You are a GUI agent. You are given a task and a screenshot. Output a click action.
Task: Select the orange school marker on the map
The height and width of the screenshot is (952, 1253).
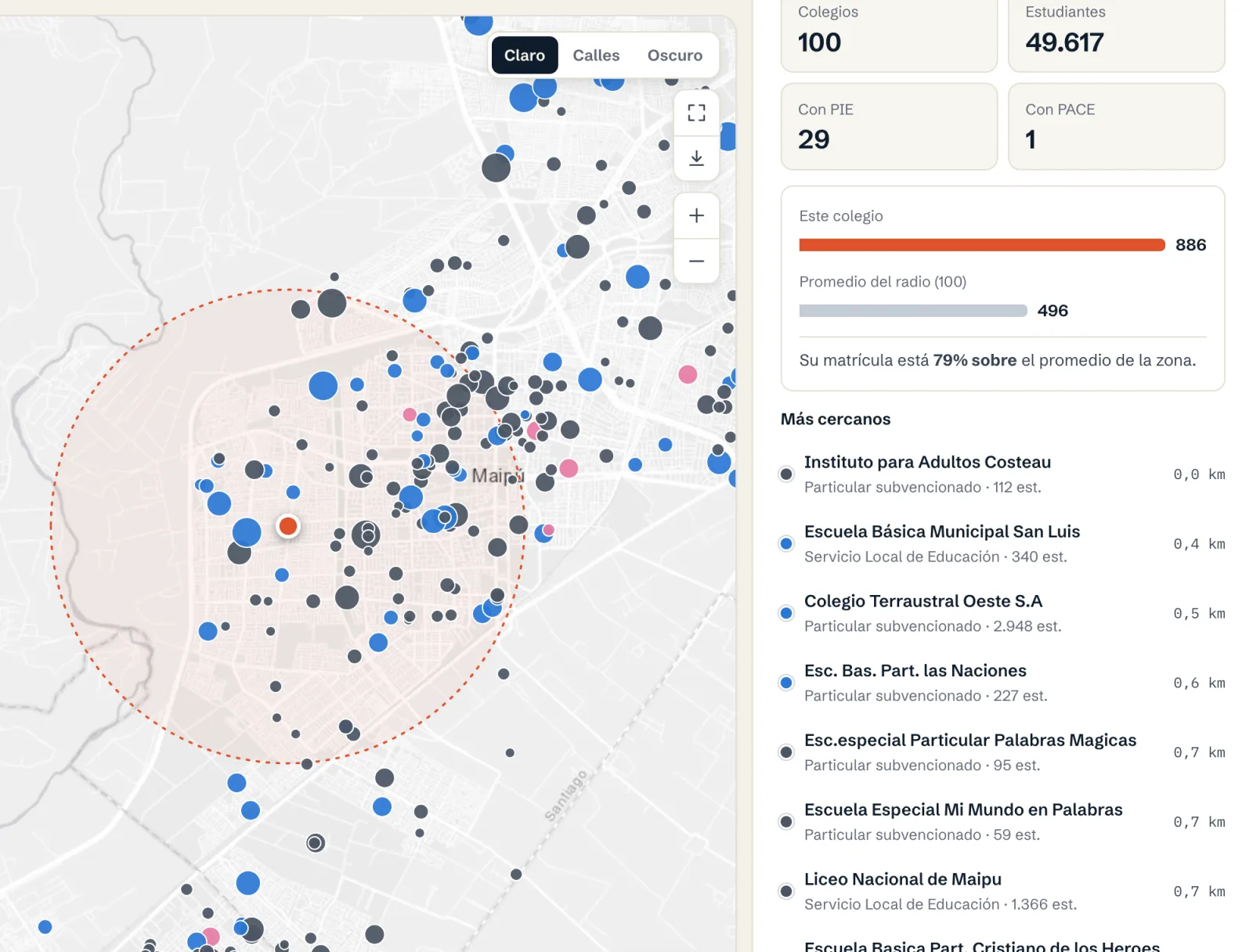click(x=288, y=526)
